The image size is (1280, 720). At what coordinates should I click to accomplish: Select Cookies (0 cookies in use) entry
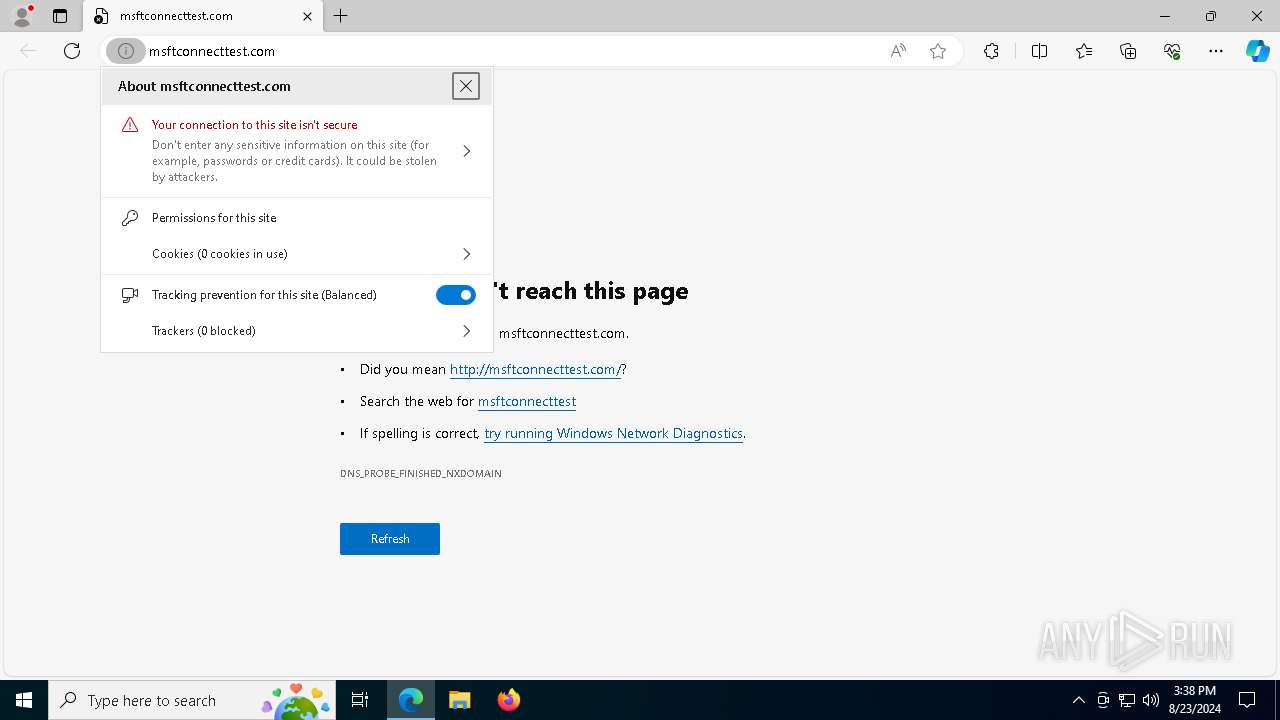[297, 254]
